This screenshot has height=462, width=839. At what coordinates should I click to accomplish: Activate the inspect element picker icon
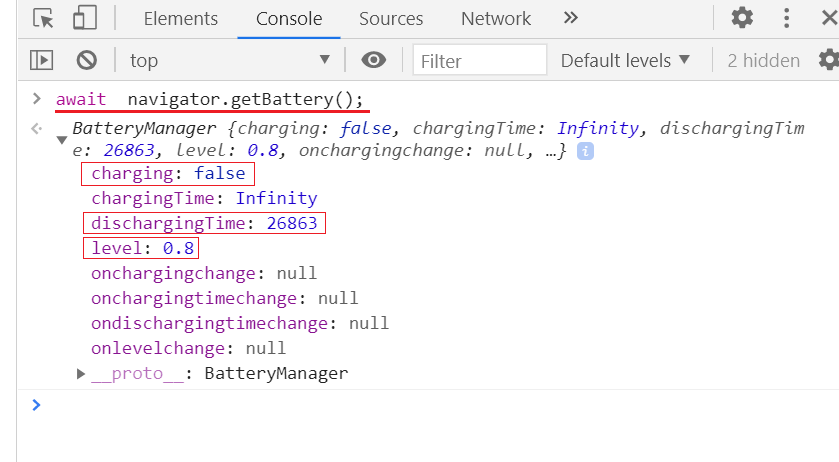pos(43,18)
